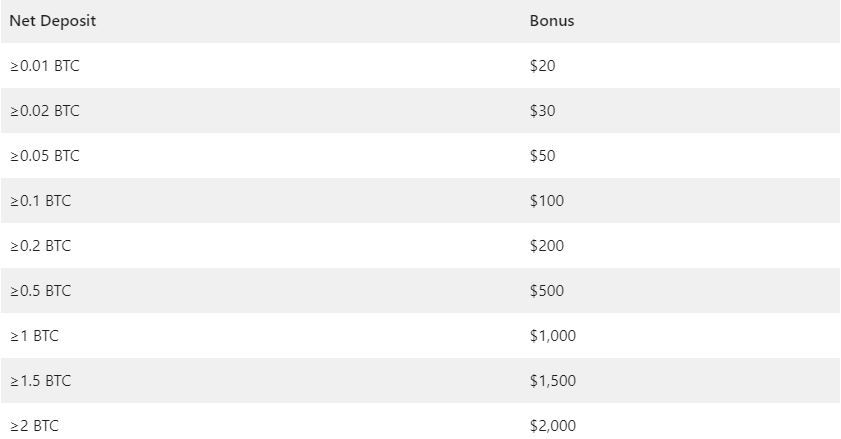Viewport: 841px width, 439px height.
Task: Select the $1,500 bonus amount
Action: click(x=552, y=382)
